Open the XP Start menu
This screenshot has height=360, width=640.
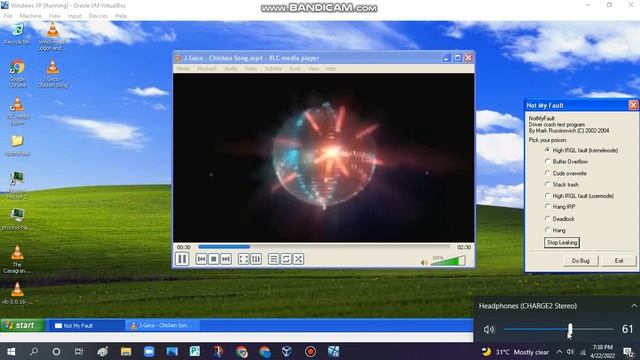coord(22,325)
